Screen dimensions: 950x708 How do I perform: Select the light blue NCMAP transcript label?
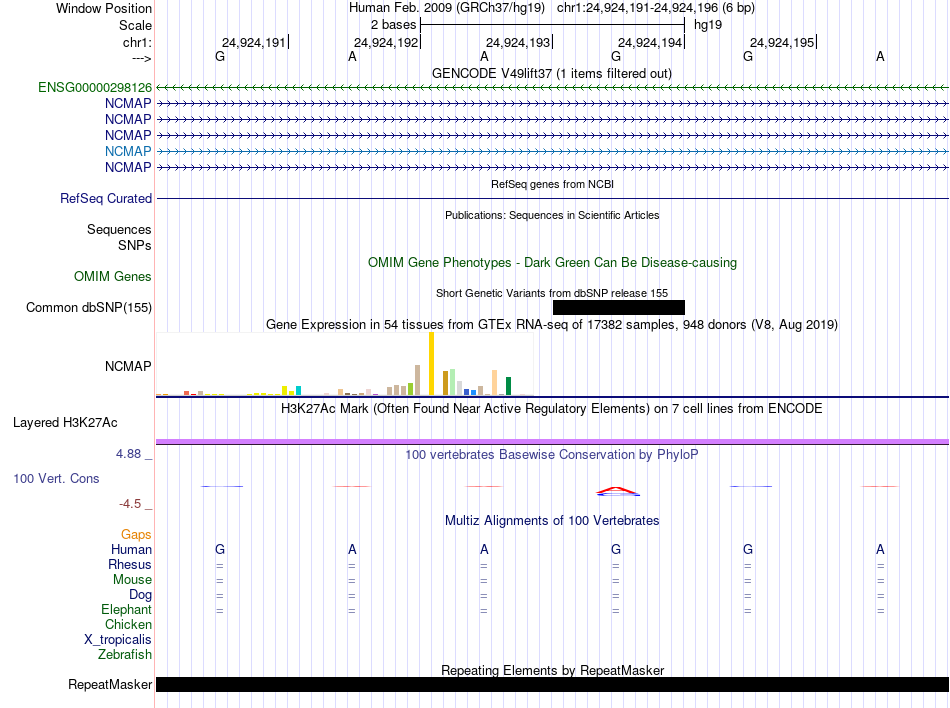click(x=128, y=151)
